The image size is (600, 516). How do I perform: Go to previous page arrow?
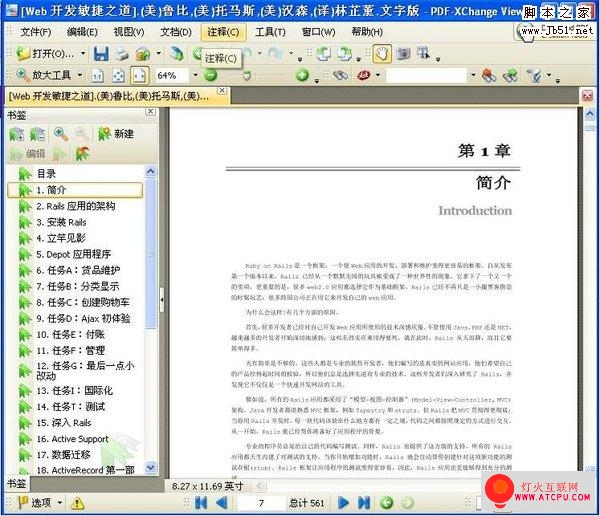click(x=222, y=503)
